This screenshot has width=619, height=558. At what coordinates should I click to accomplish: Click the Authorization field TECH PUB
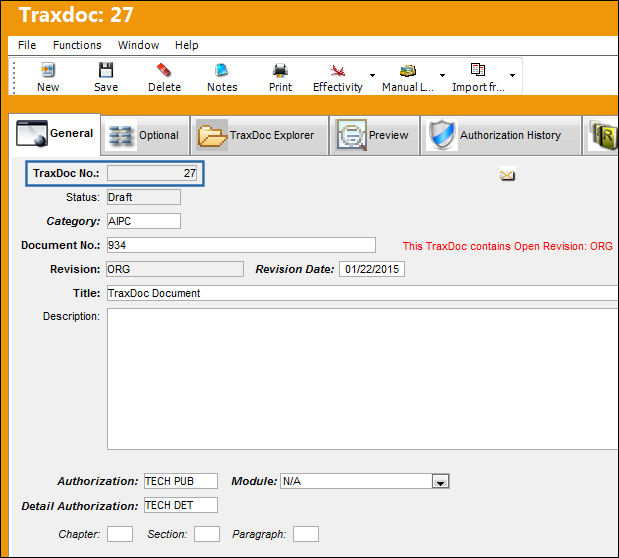[180, 481]
